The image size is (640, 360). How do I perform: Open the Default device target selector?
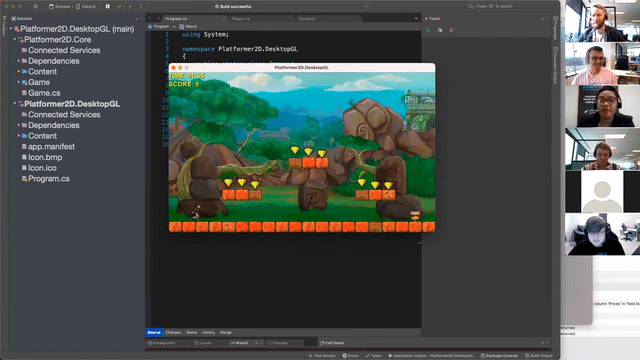point(86,7)
